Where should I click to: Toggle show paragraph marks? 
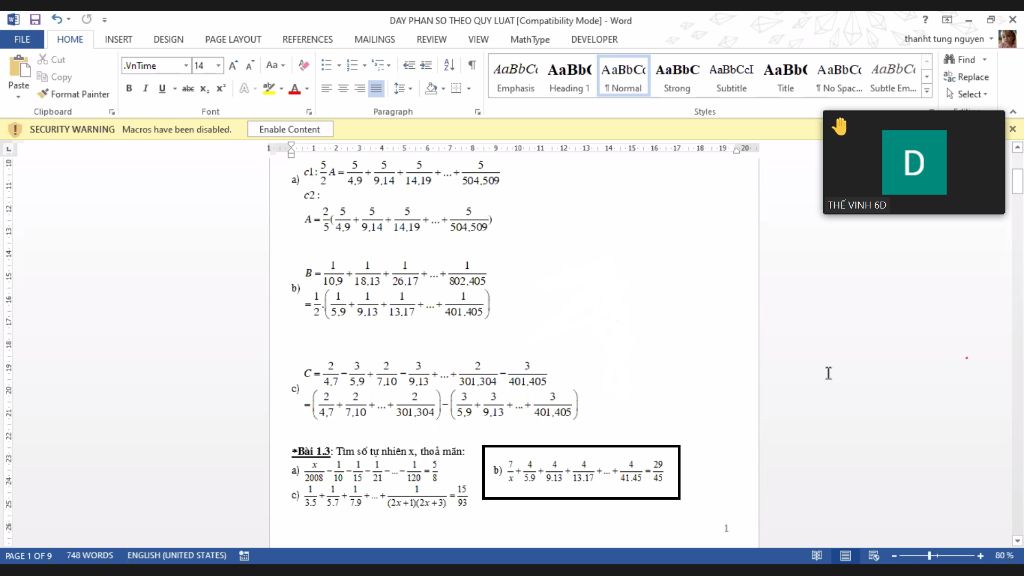(x=472, y=65)
